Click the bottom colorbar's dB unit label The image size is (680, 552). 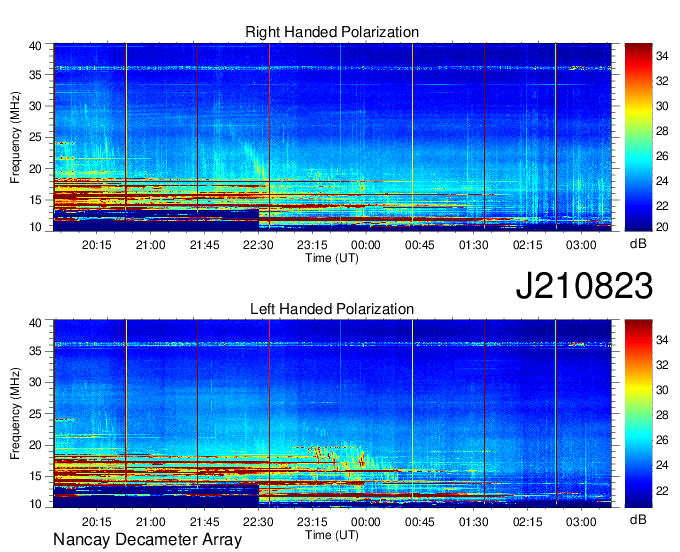638,519
